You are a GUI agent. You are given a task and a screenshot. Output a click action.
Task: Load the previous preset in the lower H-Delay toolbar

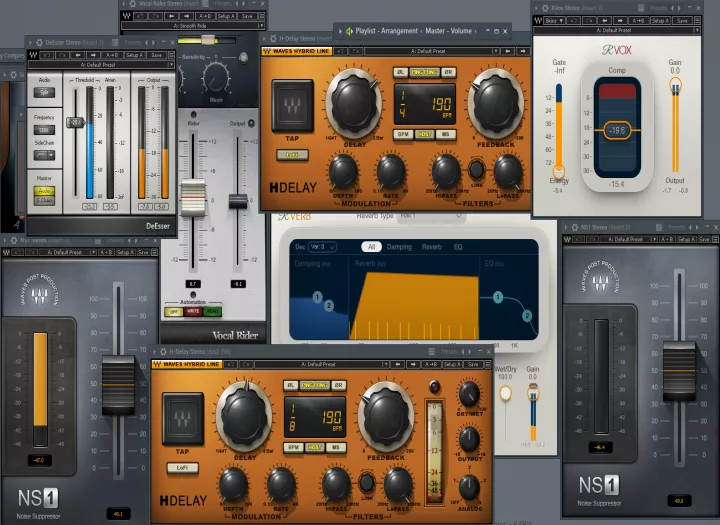398,364
